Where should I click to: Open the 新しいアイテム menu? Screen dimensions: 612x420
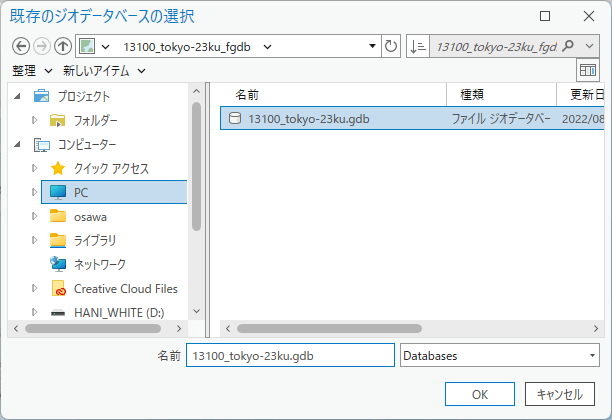click(x=104, y=71)
